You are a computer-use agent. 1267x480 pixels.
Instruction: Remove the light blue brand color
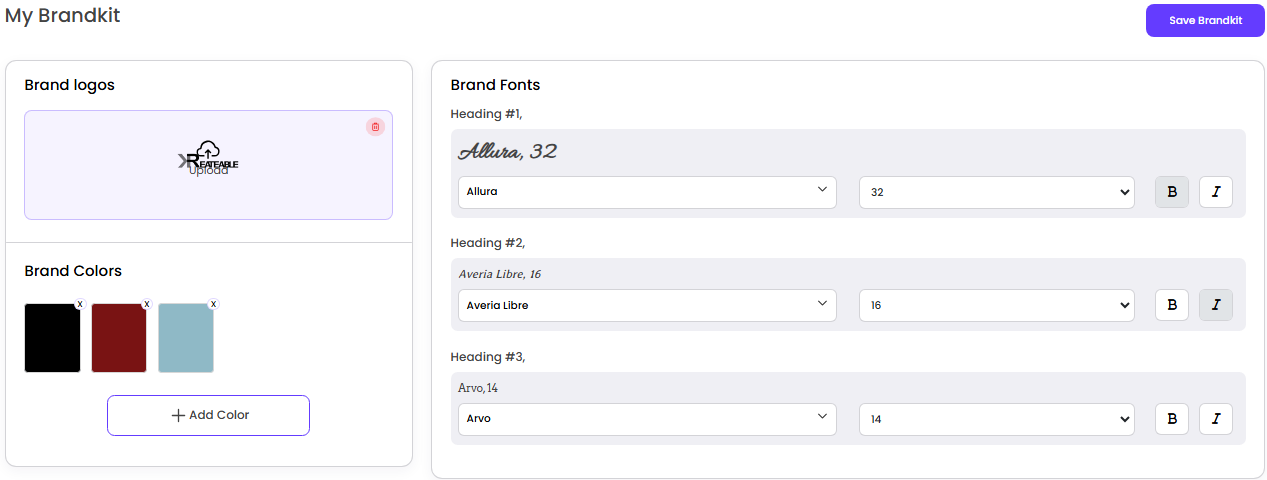213,304
